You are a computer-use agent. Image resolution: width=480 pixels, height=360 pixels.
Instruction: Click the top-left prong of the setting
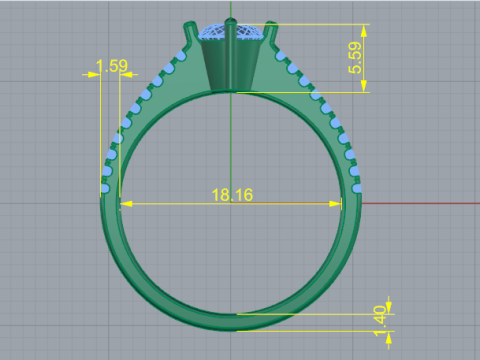pyautogui.click(x=190, y=32)
